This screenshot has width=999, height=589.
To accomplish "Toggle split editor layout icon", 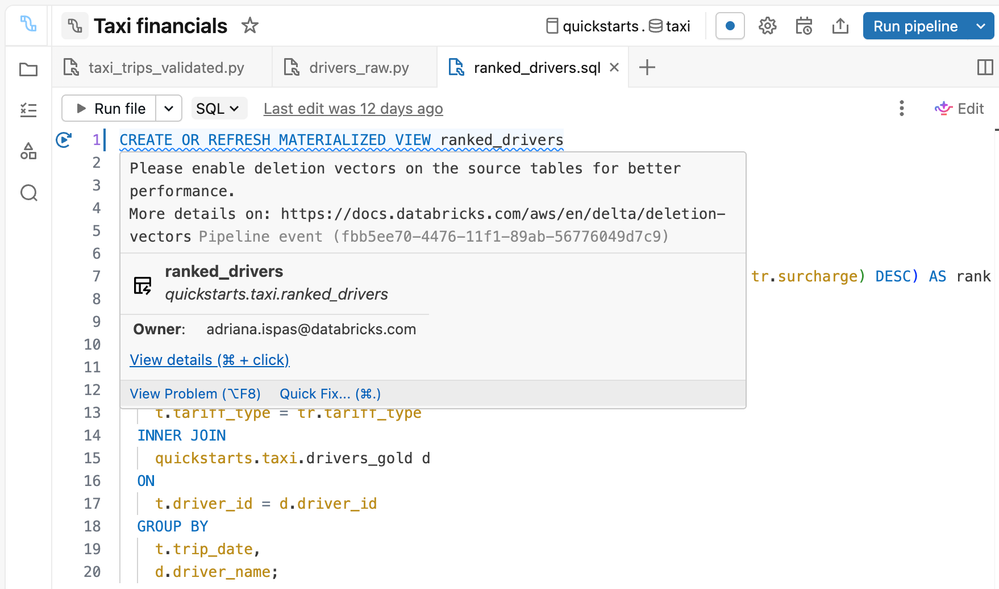I will pyautogui.click(x=985, y=67).
